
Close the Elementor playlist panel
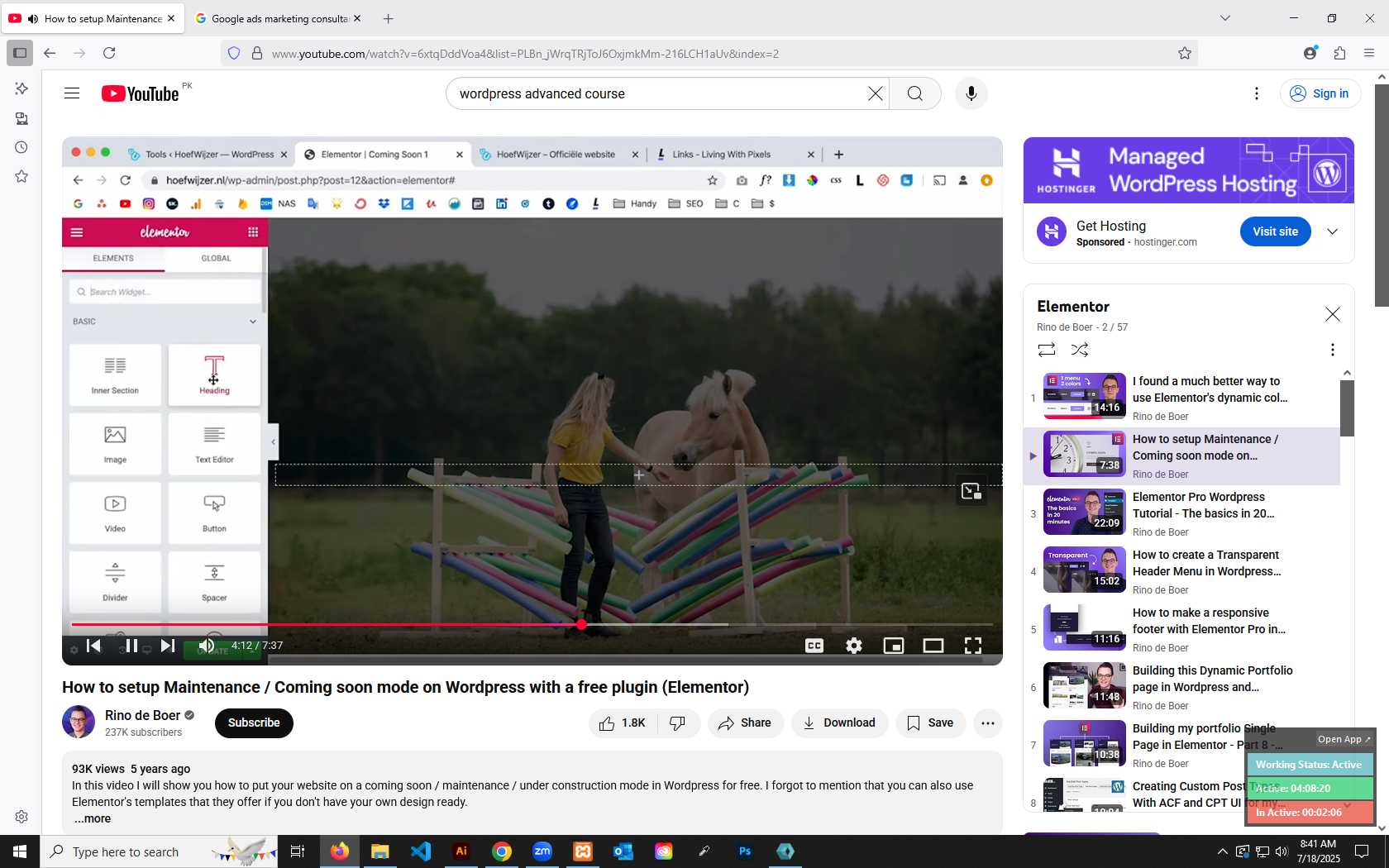coord(1332,314)
